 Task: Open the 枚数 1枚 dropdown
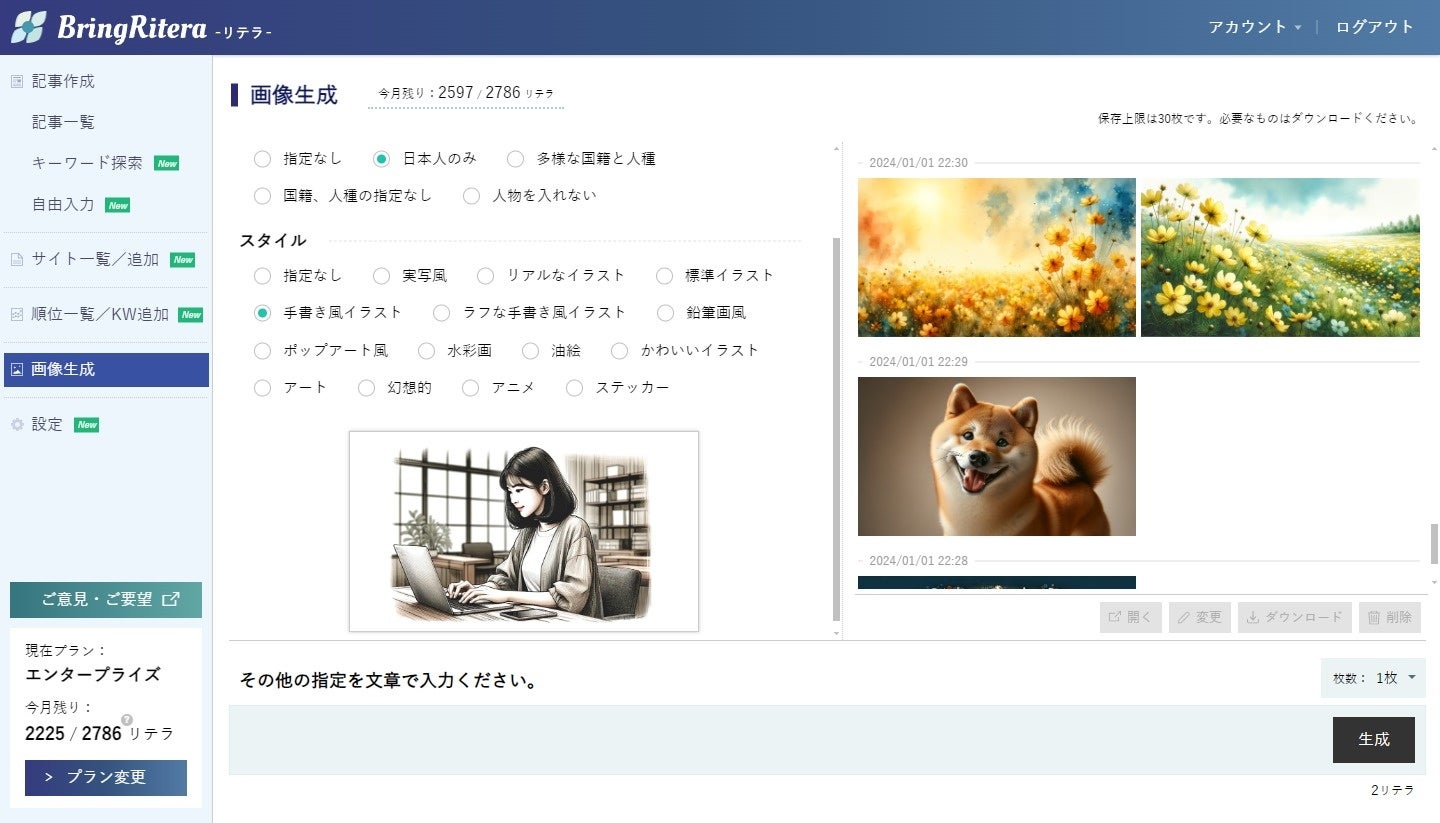(1373, 678)
